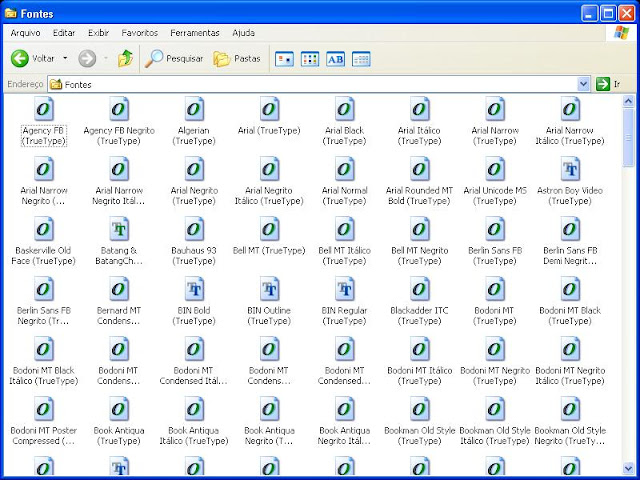The image size is (640, 480).
Task: Open the Ajuda menu
Action: pyautogui.click(x=244, y=33)
